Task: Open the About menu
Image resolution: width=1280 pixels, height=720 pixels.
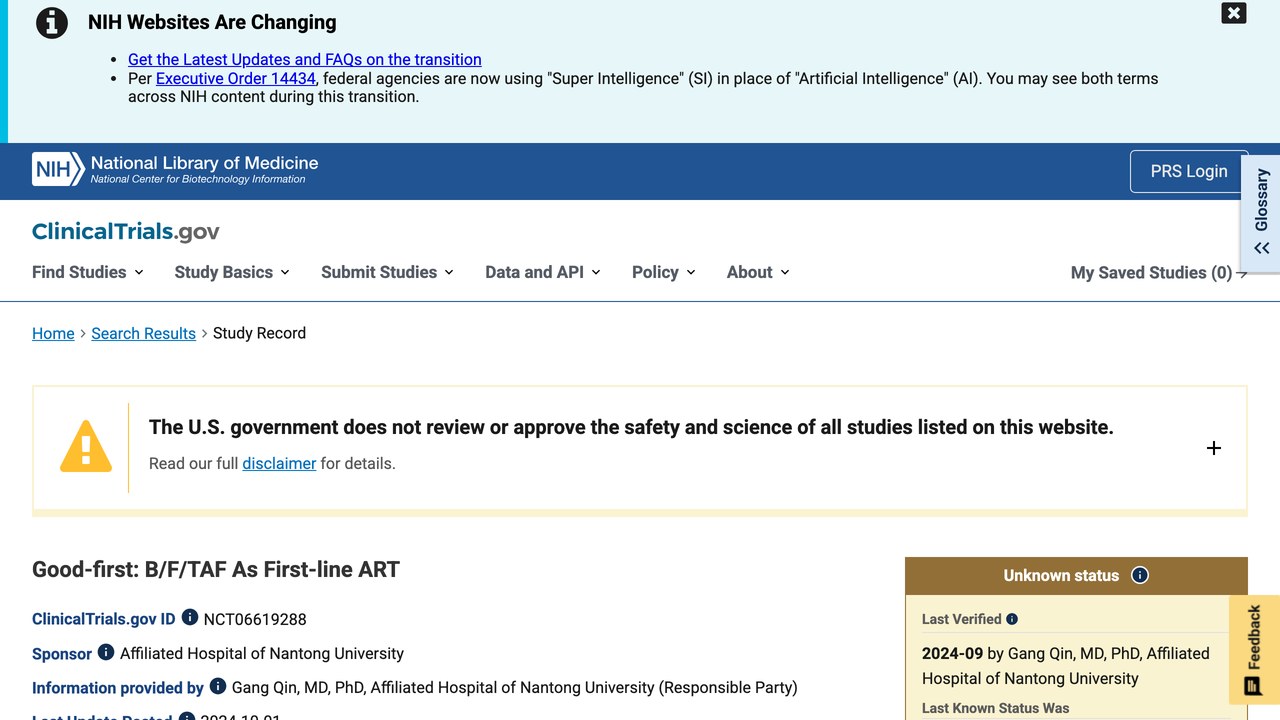Action: [758, 272]
